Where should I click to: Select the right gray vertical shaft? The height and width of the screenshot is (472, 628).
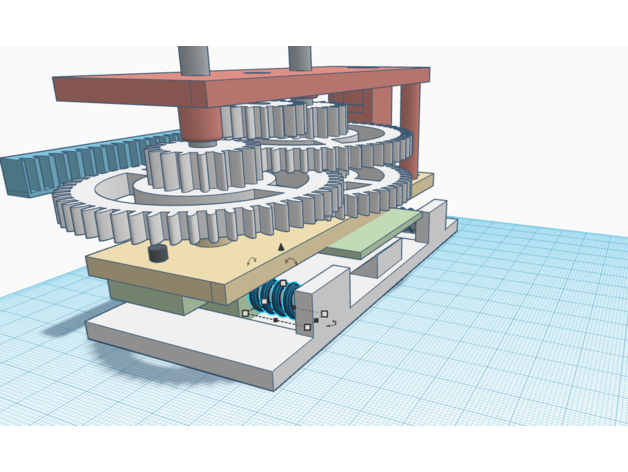300,57
